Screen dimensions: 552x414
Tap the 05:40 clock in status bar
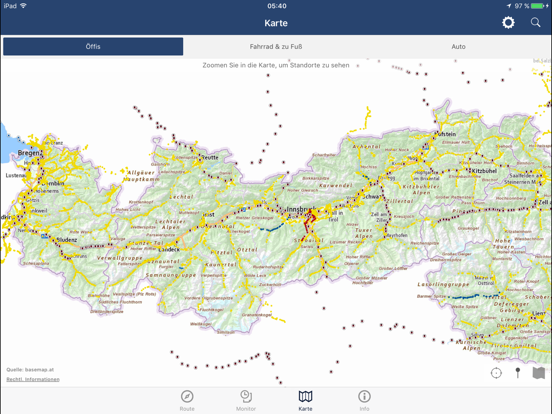click(x=277, y=6)
